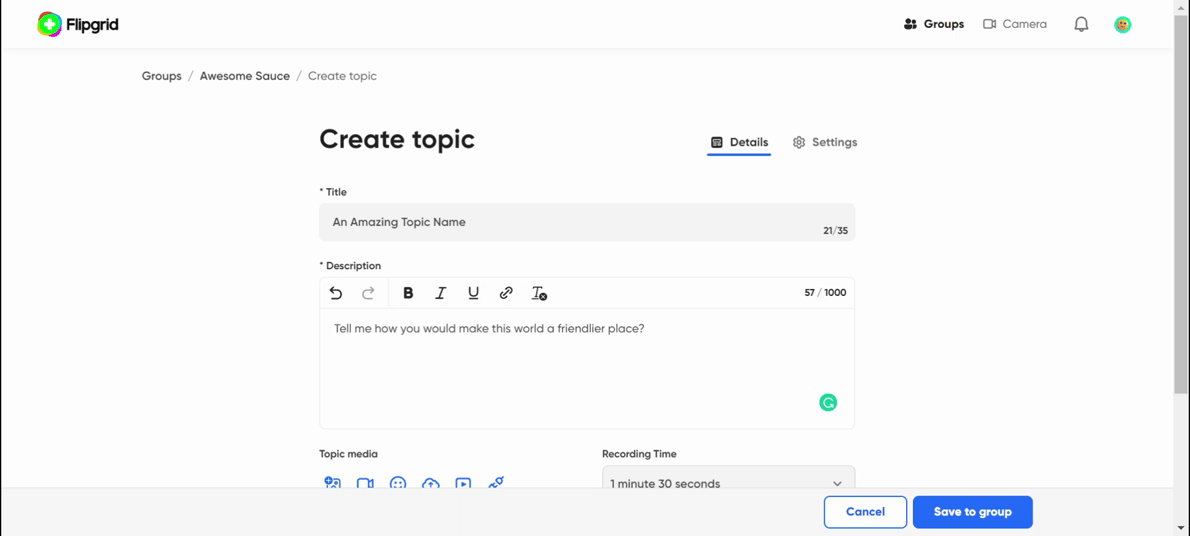Cancel topic creation
Screen dimensions: 1190x536
865,512
